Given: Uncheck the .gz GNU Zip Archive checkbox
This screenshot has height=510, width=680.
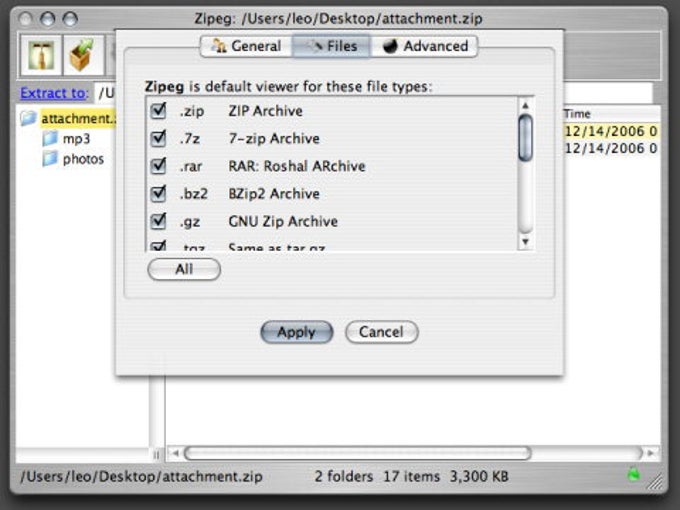Looking at the screenshot, I should click(158, 221).
